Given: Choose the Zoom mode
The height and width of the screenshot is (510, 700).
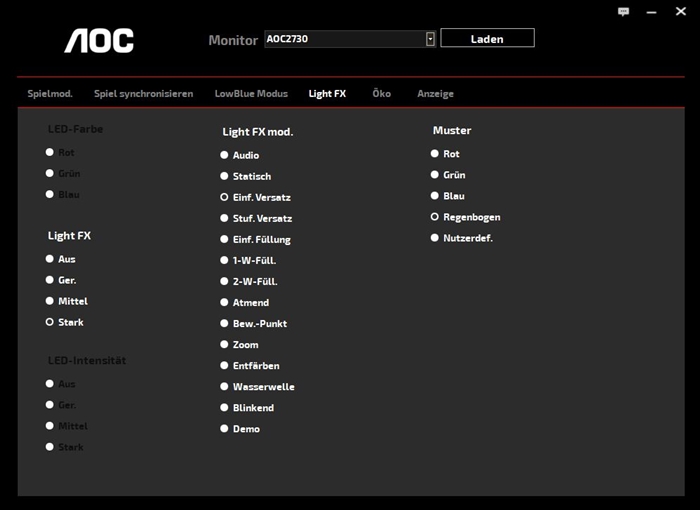Looking at the screenshot, I should (x=239, y=344).
